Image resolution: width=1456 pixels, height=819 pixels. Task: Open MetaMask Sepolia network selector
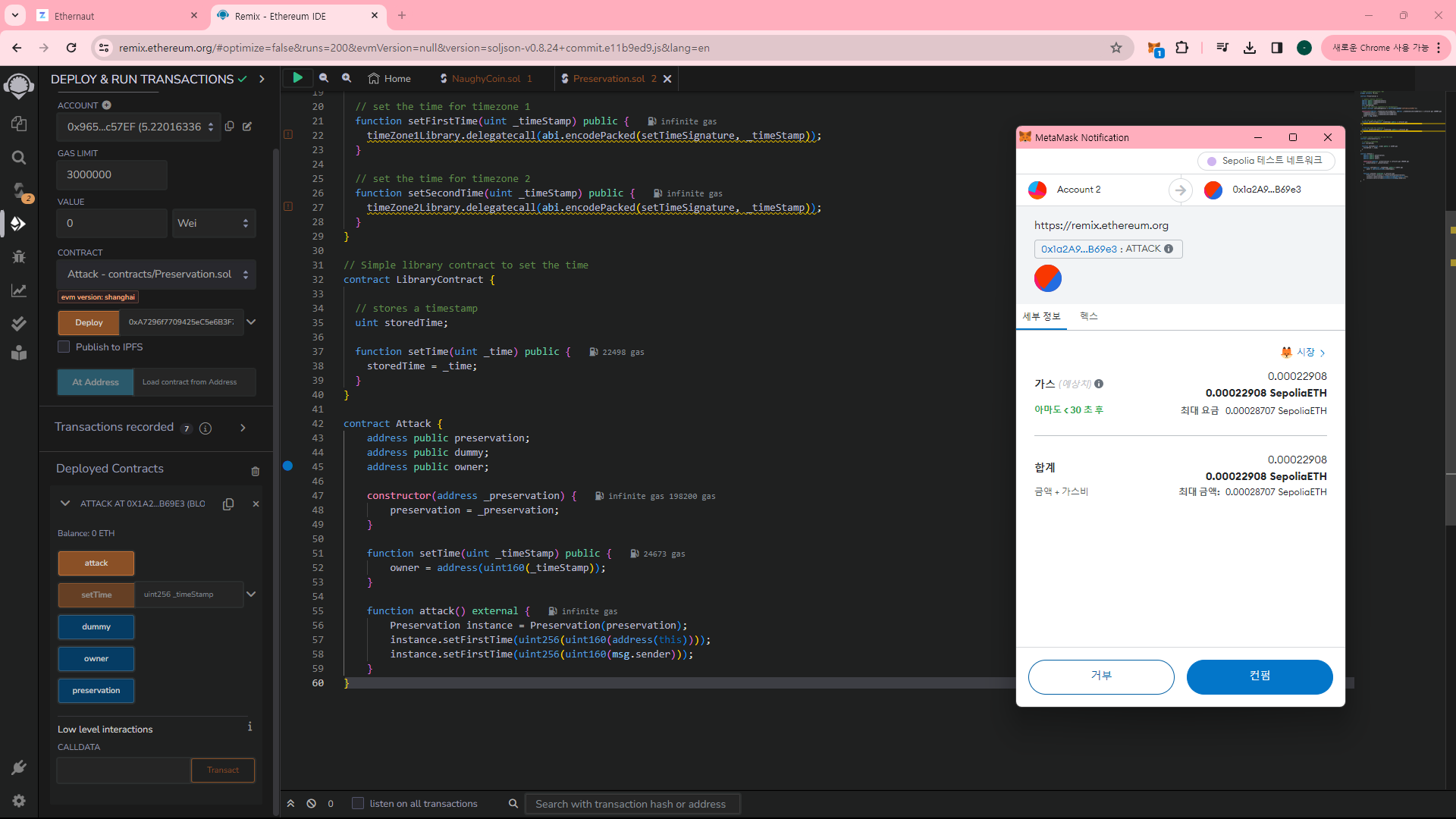(x=1266, y=161)
